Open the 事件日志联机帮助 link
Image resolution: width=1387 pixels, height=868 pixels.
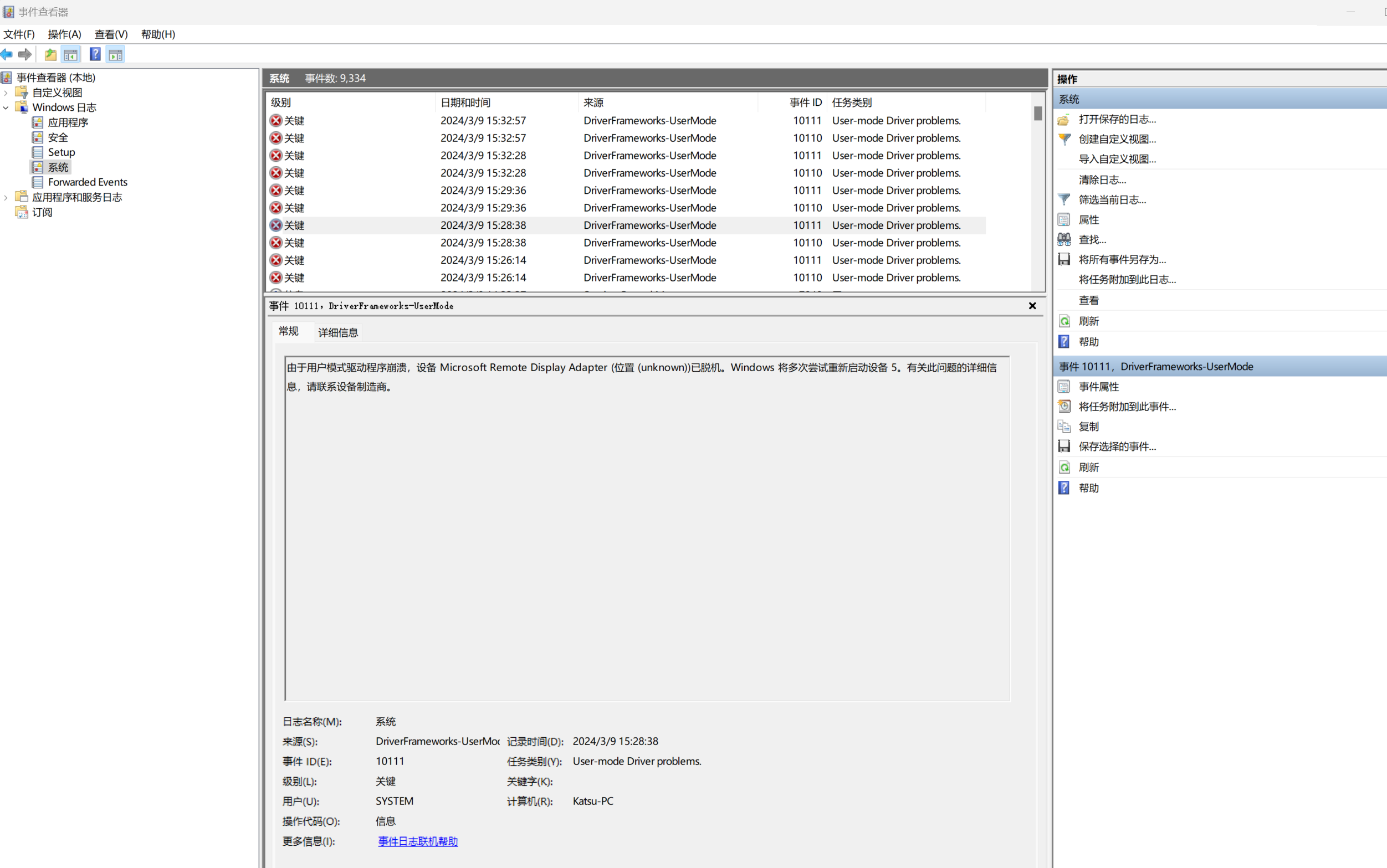pos(417,841)
